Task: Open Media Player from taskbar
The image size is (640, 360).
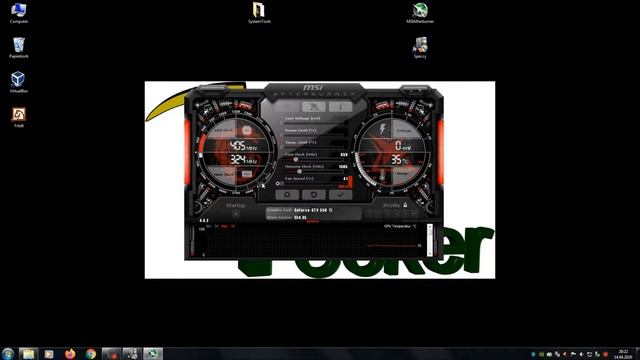Action: click(x=49, y=353)
